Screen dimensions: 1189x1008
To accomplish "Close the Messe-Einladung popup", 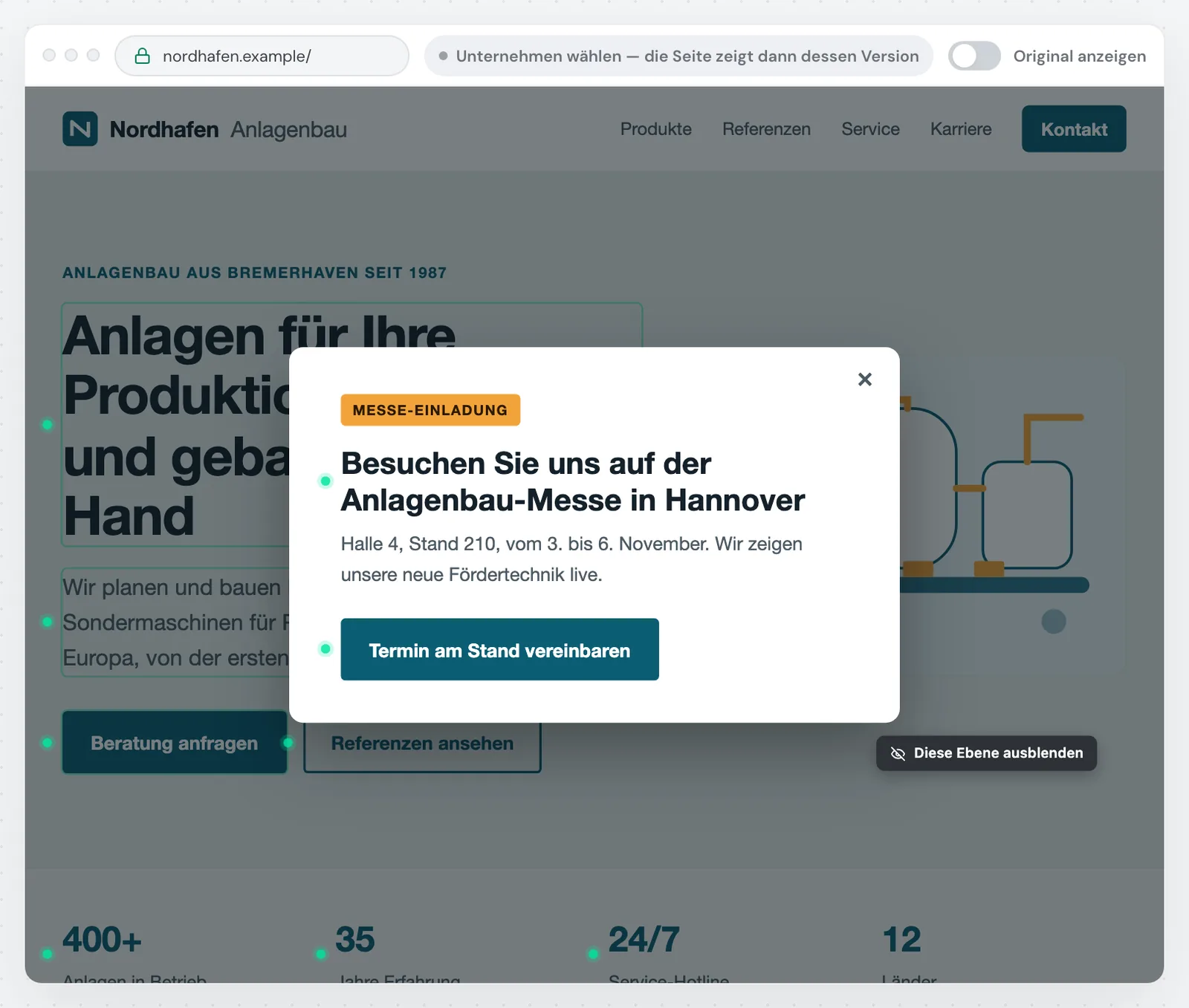I will pyautogui.click(x=864, y=380).
